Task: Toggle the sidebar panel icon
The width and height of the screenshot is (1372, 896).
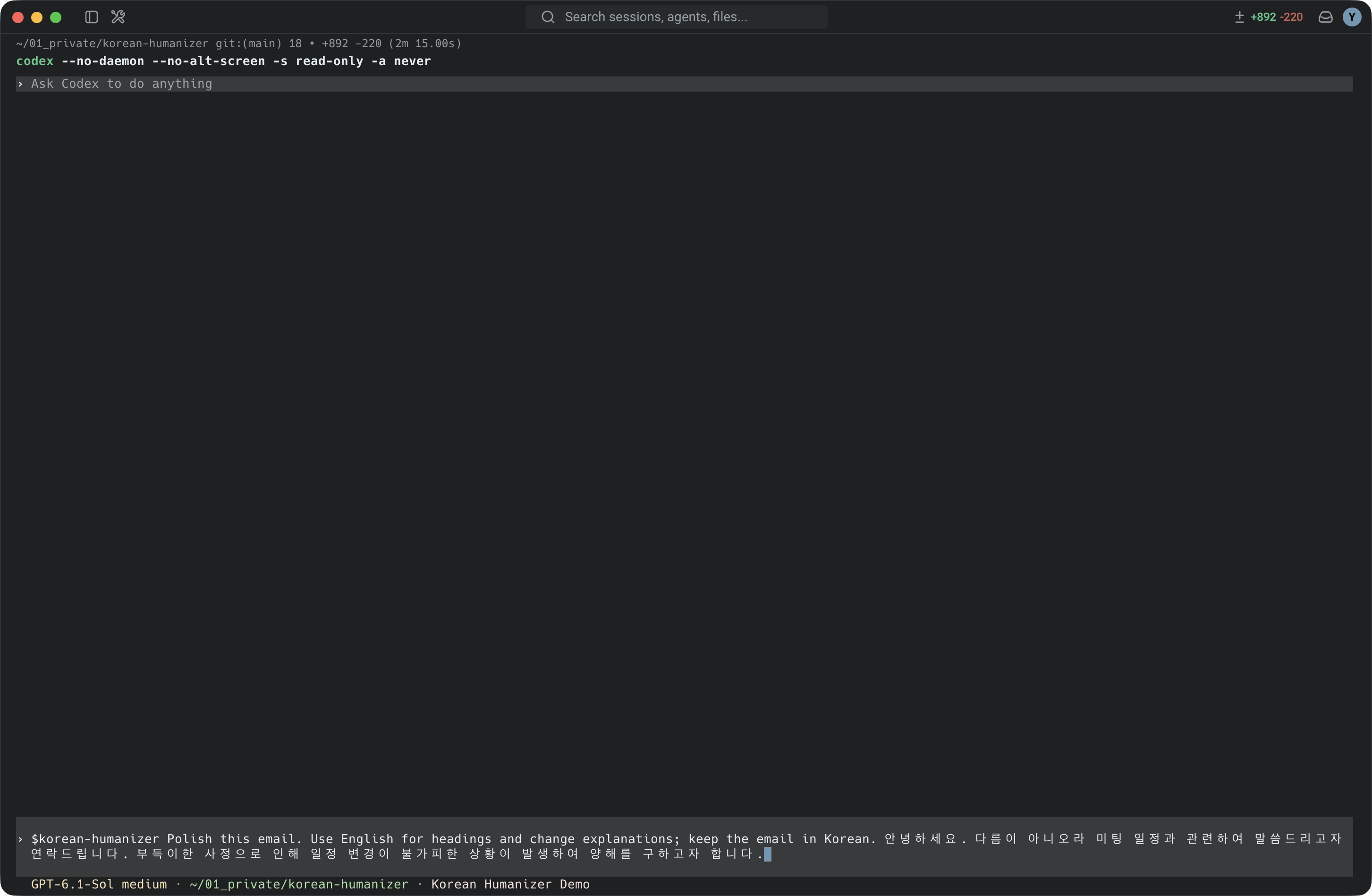Action: coord(92,17)
